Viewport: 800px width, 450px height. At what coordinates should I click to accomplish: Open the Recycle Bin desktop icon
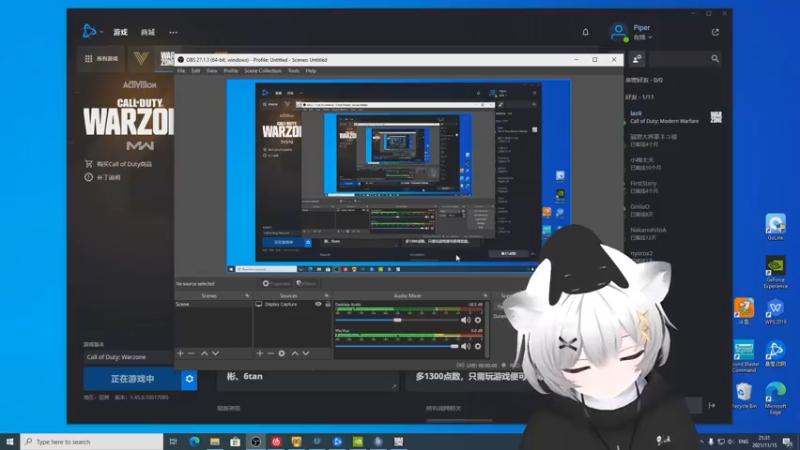coord(744,396)
